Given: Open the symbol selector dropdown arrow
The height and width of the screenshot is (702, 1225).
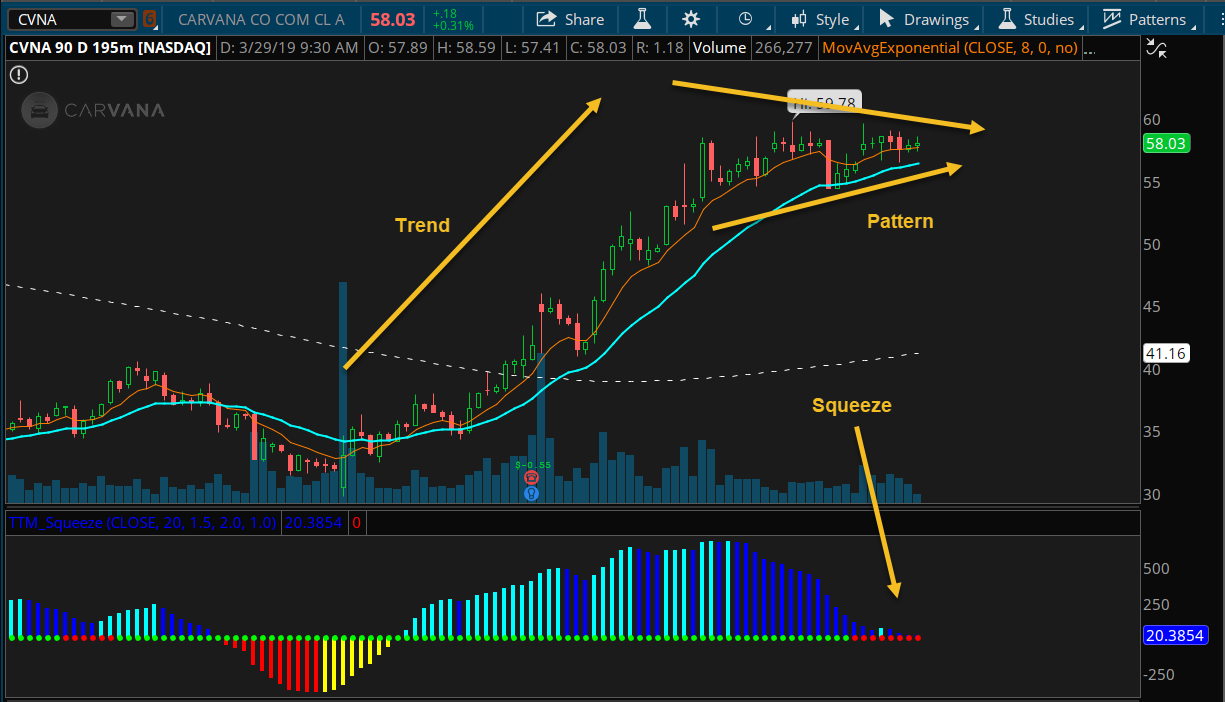Looking at the screenshot, I should pyautogui.click(x=122, y=19).
